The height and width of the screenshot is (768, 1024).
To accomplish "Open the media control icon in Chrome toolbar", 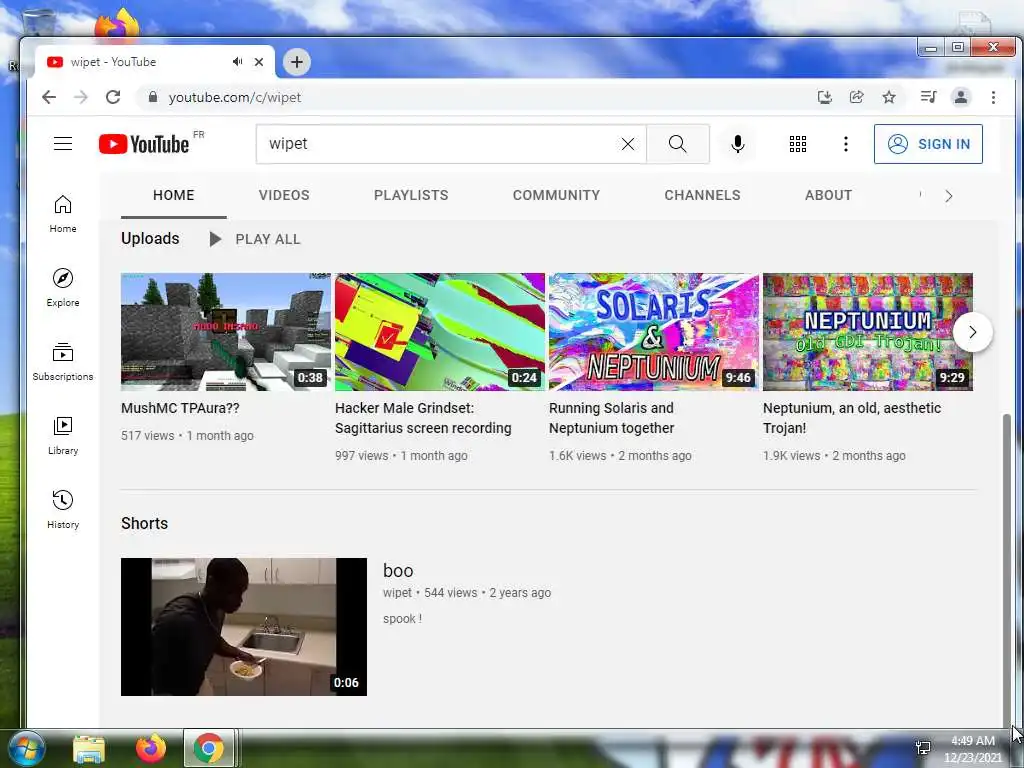I will coord(928,97).
